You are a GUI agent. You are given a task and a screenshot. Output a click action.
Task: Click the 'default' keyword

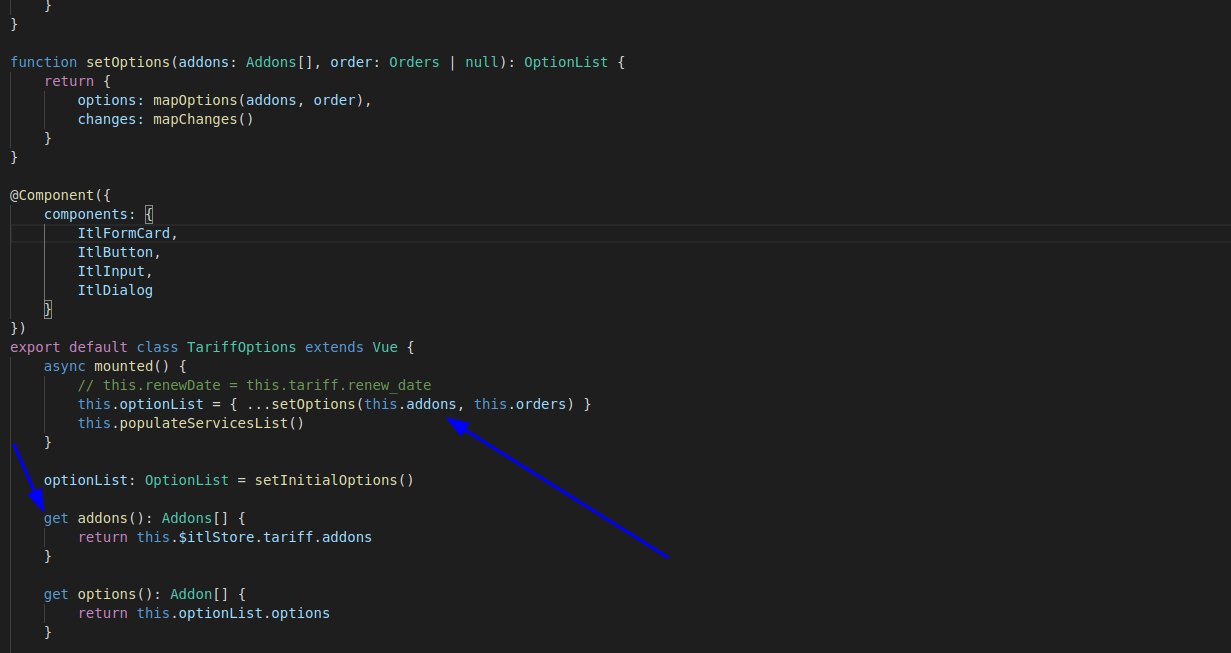98,347
